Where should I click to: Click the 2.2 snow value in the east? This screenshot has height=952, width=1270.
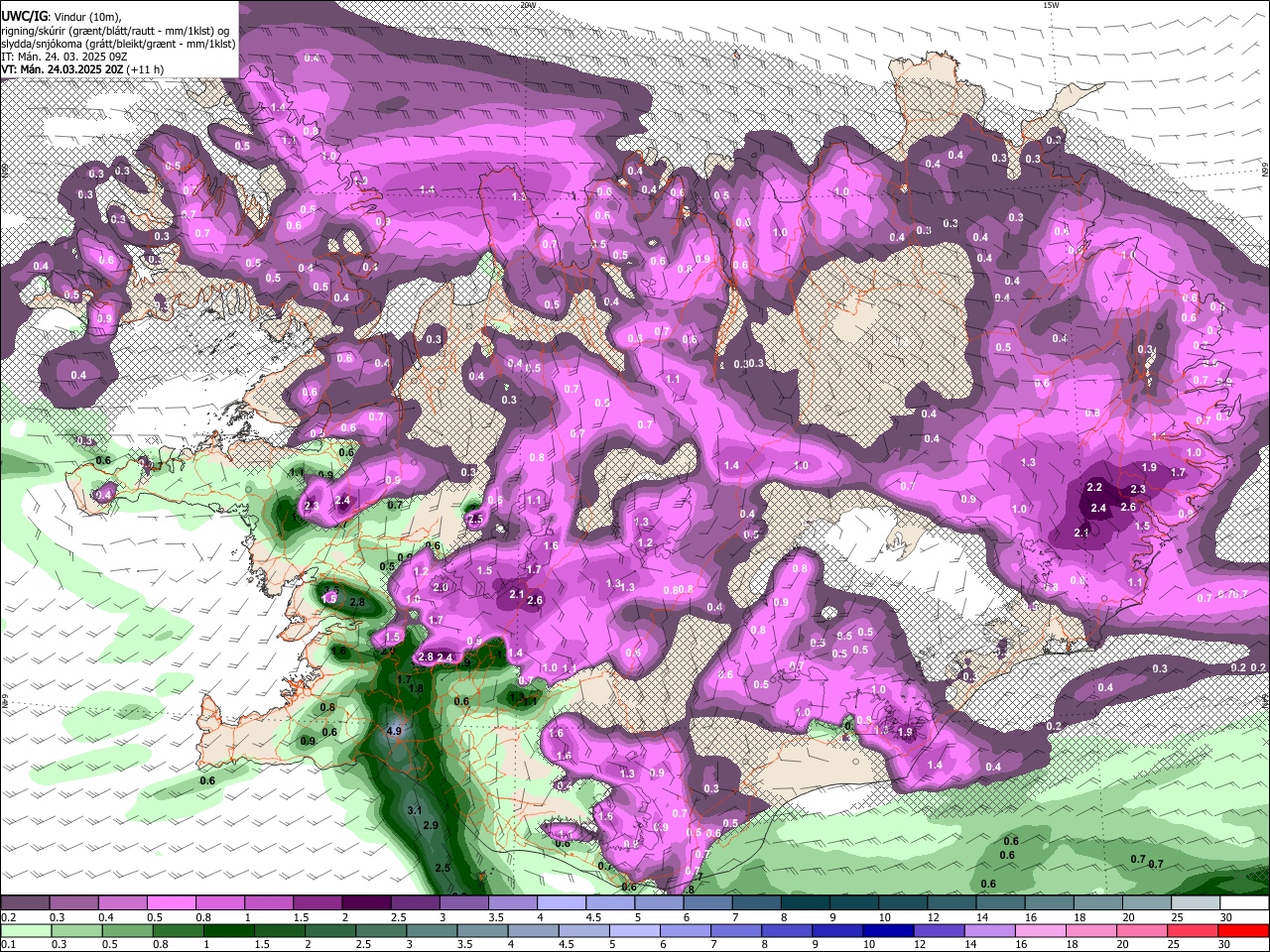(x=1095, y=488)
